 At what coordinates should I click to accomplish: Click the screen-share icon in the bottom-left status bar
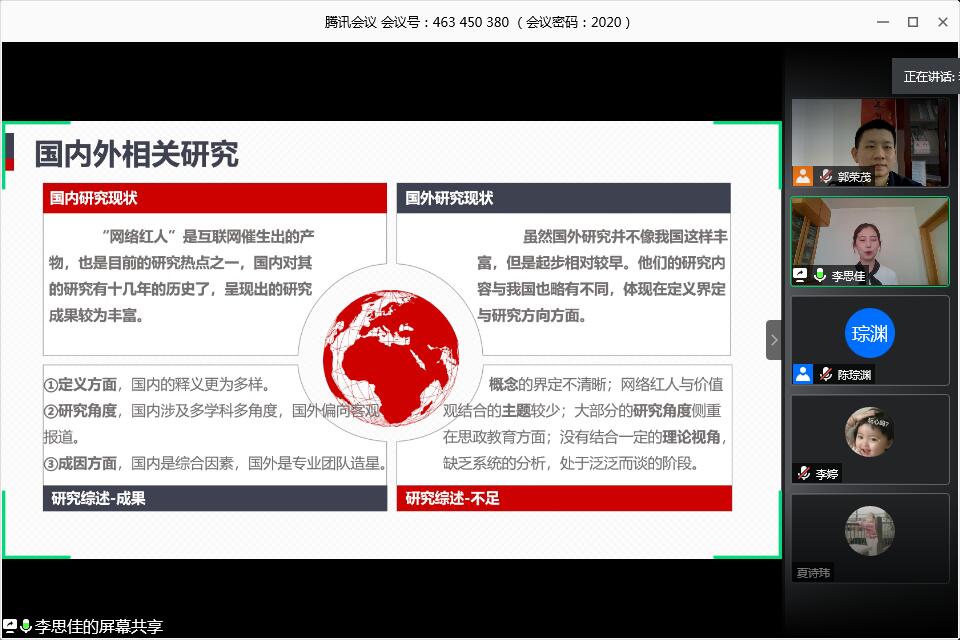coord(10,626)
